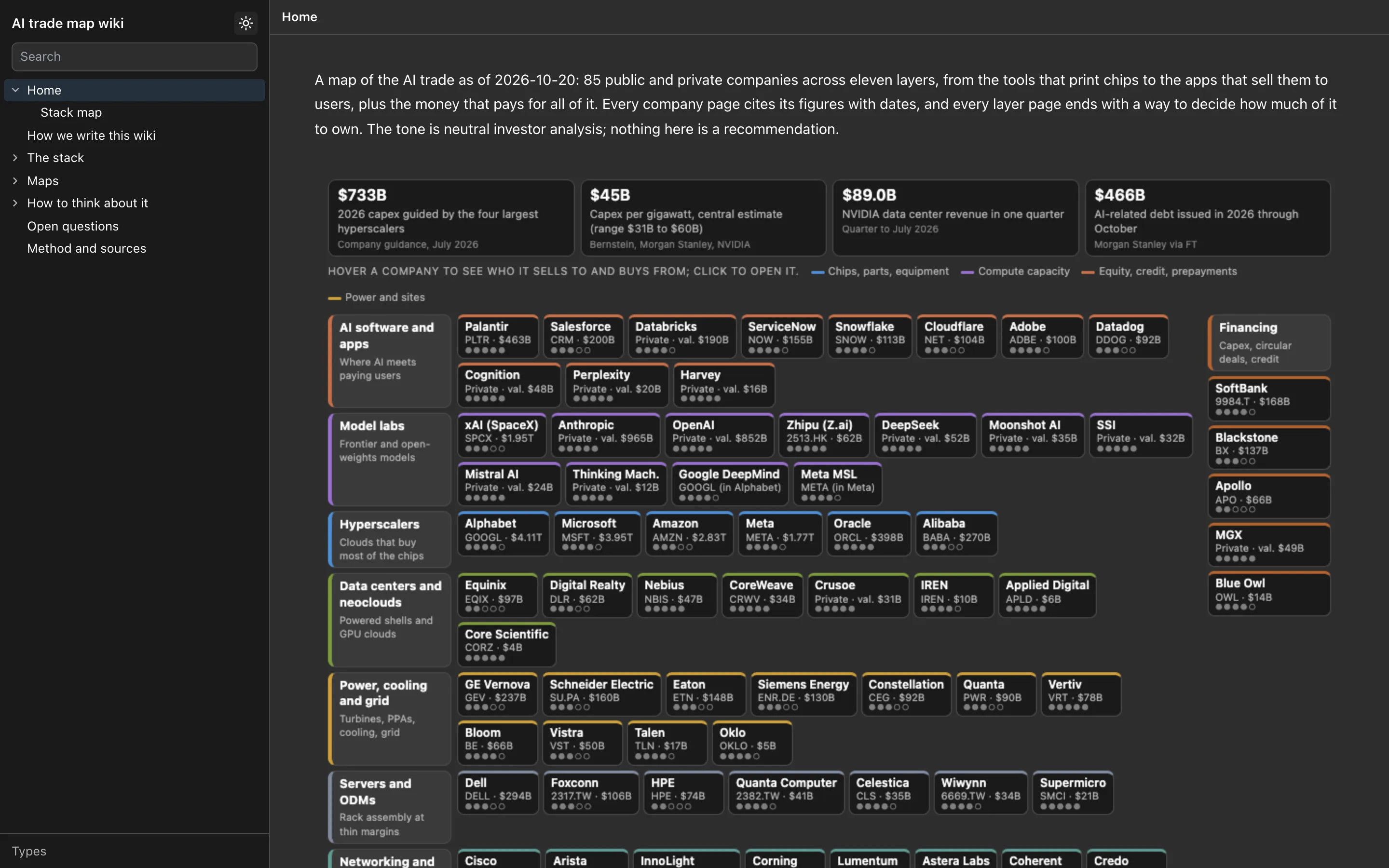Select the Home sidebar item
Viewport: 1389px width, 868px height.
(134, 90)
